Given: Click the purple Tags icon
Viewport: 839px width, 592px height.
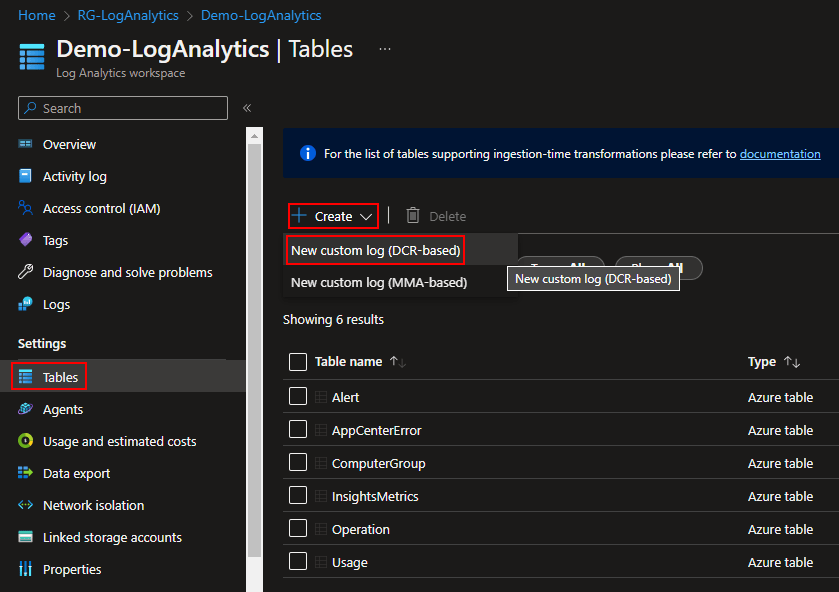Looking at the screenshot, I should [26, 240].
